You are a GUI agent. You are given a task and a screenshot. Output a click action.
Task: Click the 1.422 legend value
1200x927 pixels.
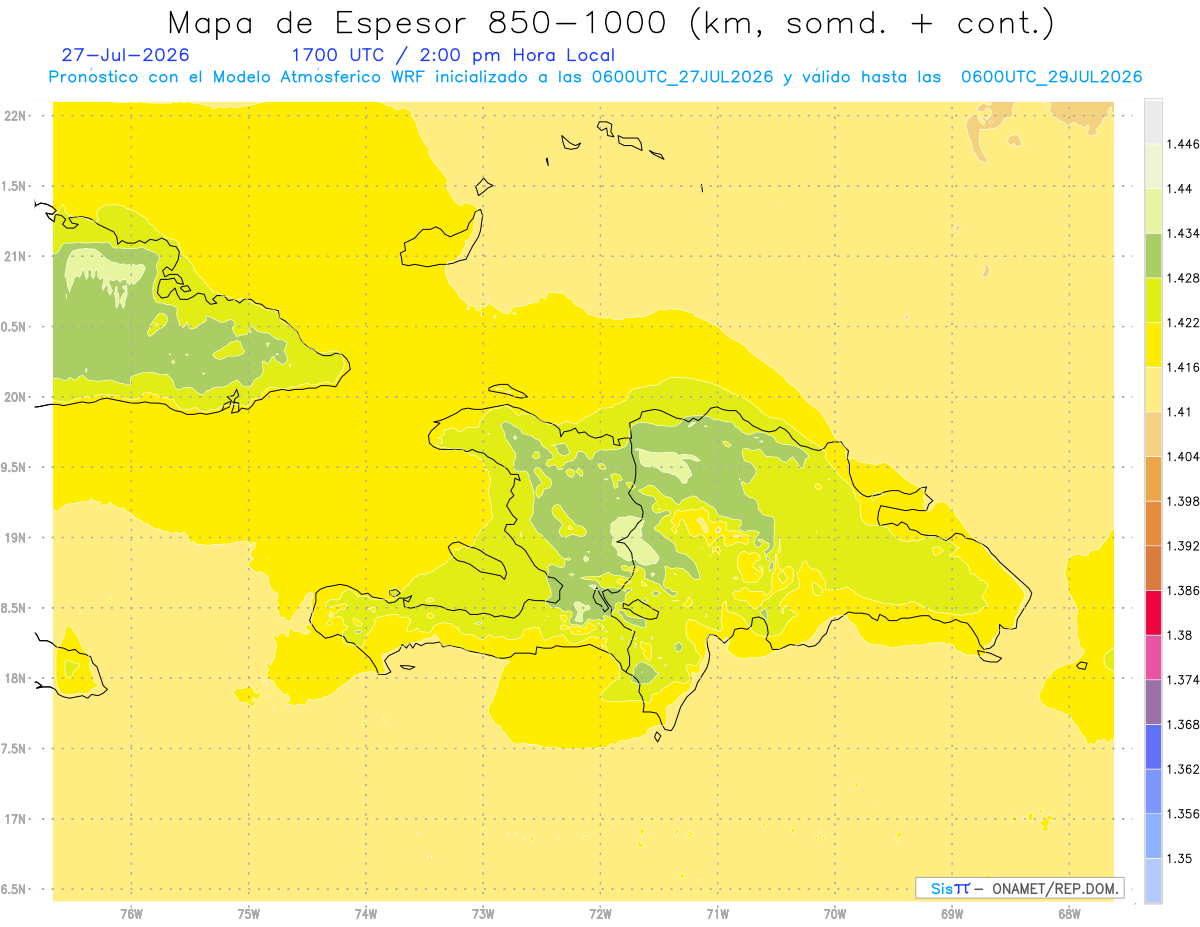(x=1182, y=323)
